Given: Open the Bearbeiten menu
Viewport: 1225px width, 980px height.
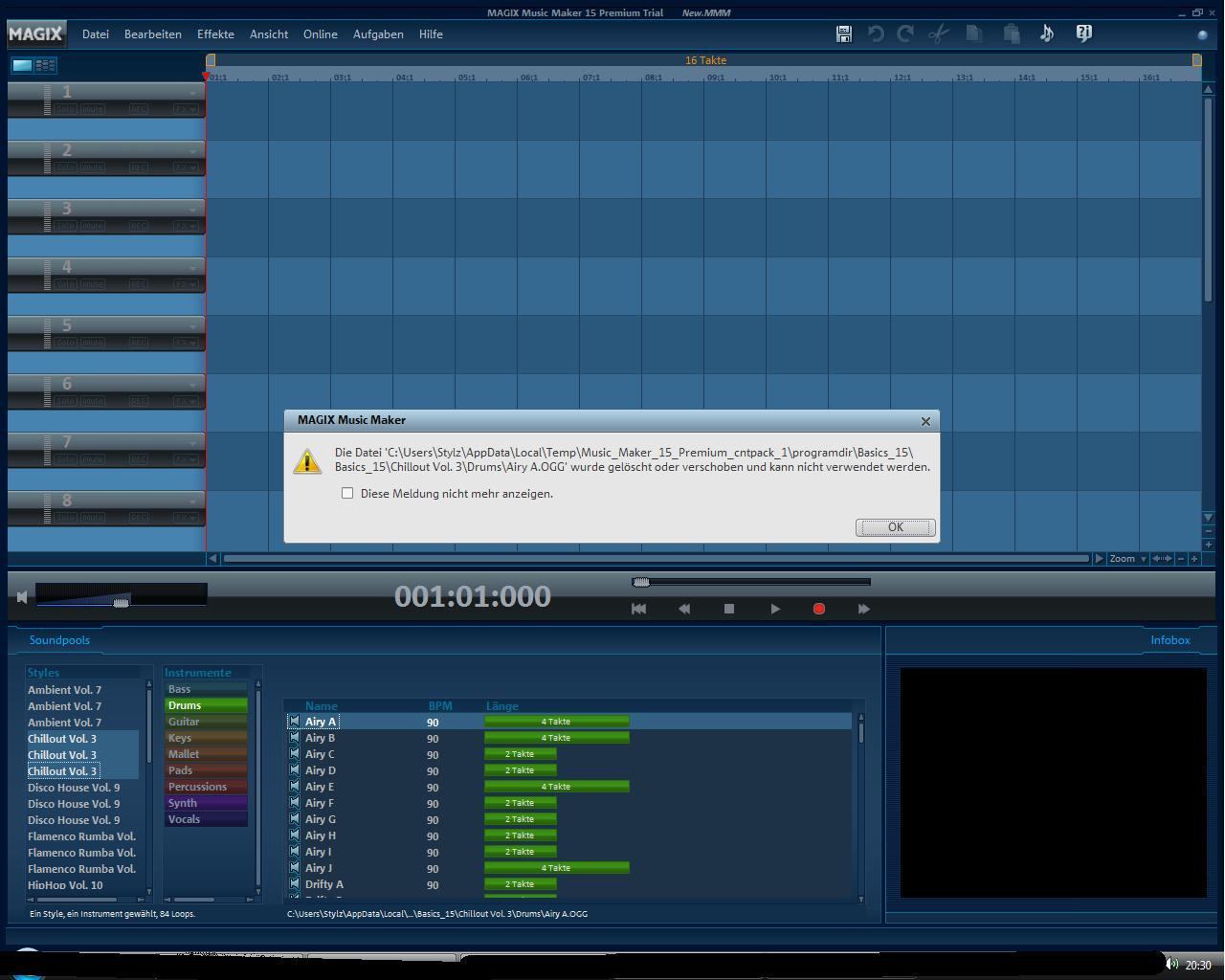Looking at the screenshot, I should 152,34.
